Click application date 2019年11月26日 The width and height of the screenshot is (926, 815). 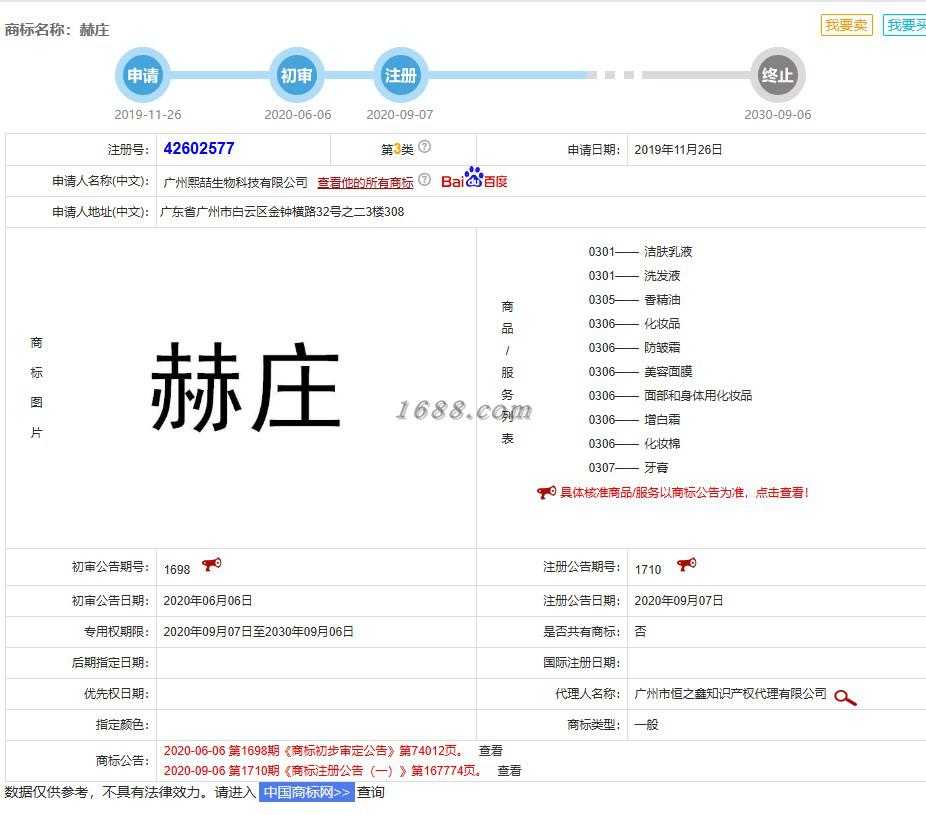coord(678,150)
